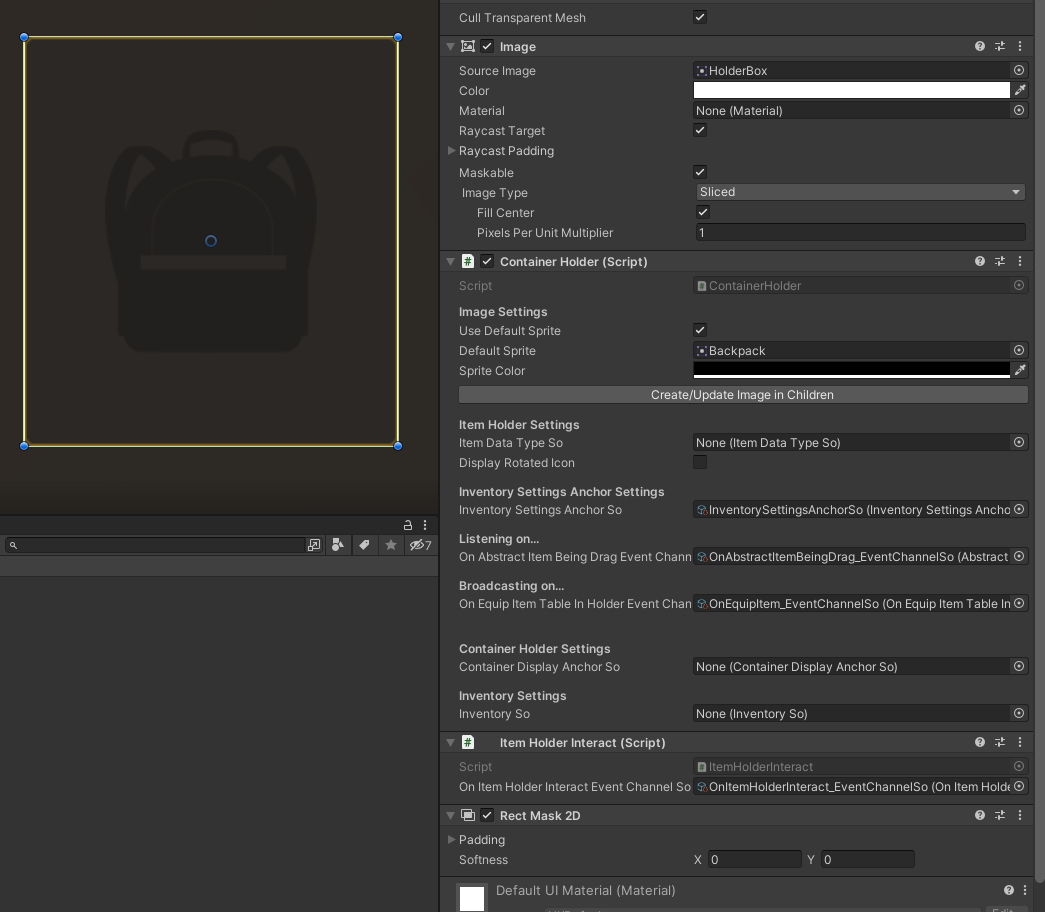Open the object picker for Source Image
1045x912 pixels.
[x=1018, y=70]
